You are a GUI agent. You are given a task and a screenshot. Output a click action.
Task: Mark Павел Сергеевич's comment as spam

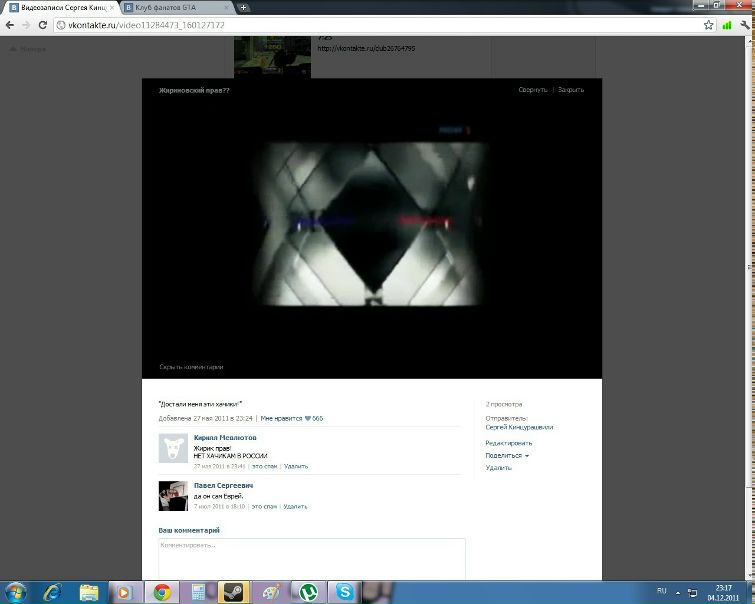click(x=264, y=506)
